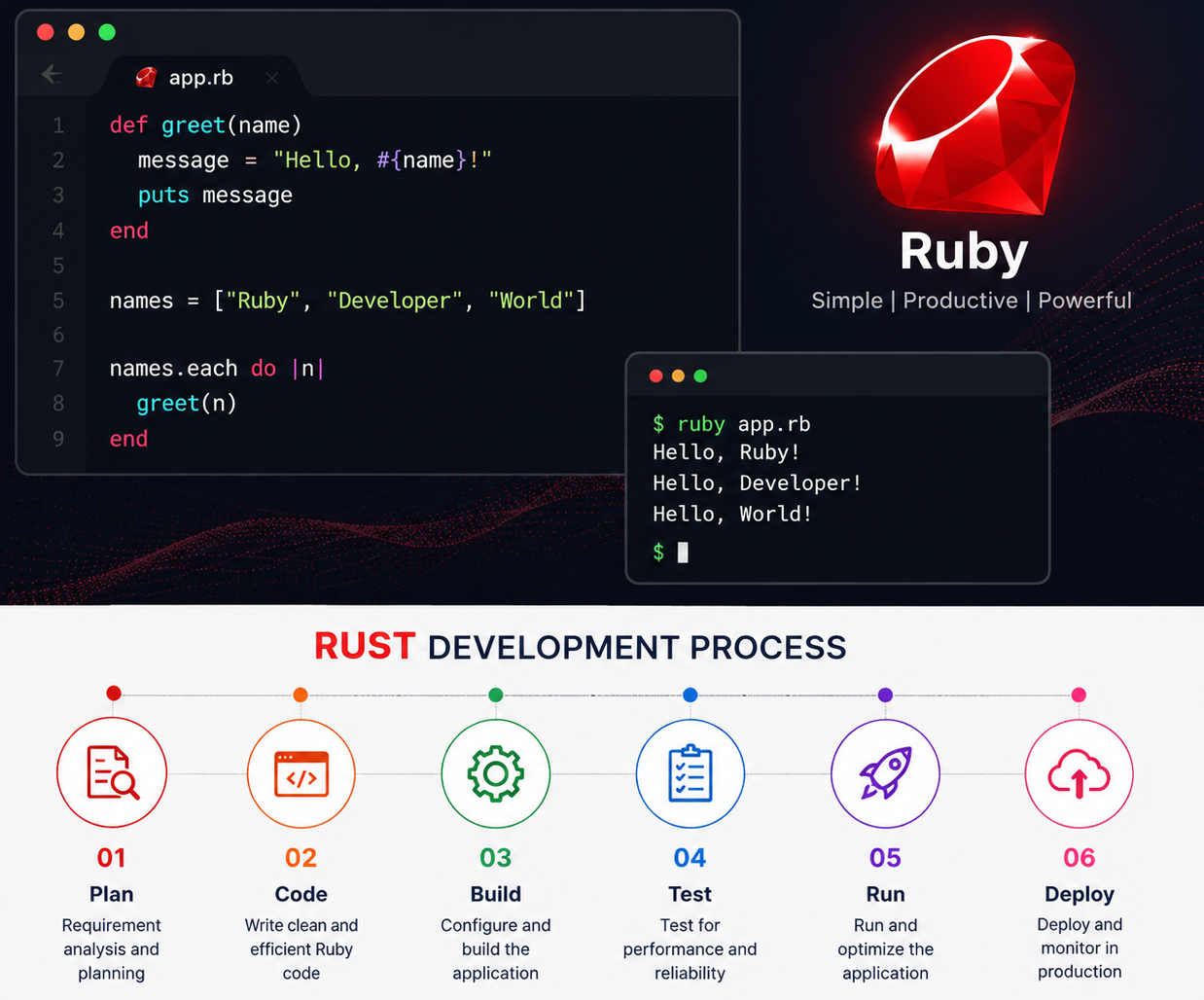Click 'Hello, Developer!' output in terminal
This screenshot has width=1204, height=1000.
[x=757, y=483]
